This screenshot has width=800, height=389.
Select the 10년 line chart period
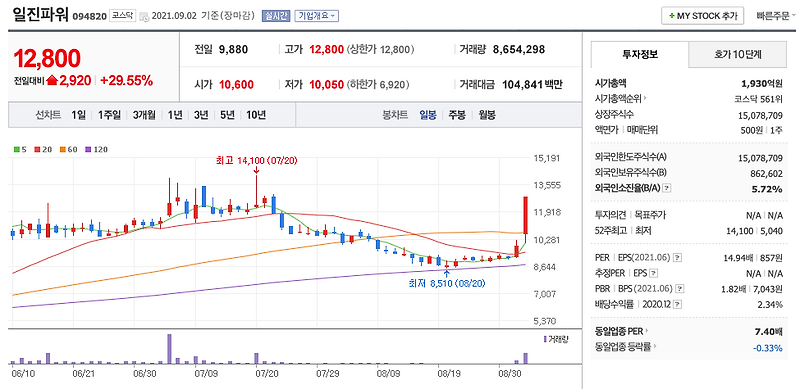pos(256,115)
